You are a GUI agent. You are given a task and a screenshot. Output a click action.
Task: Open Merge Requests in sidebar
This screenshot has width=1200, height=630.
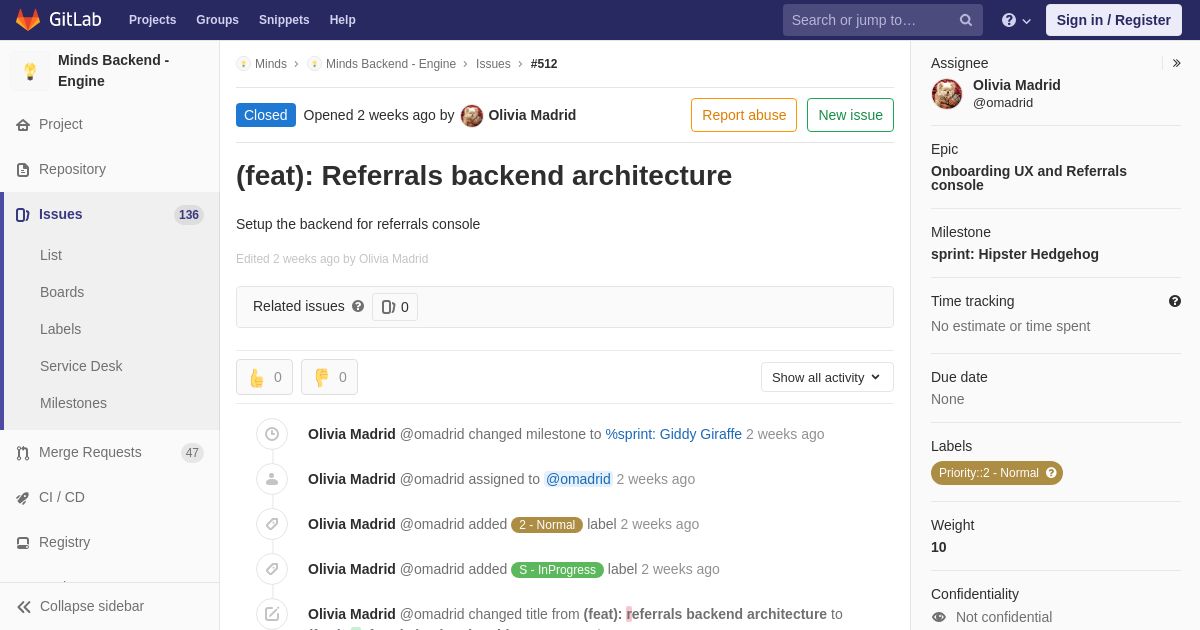point(90,452)
